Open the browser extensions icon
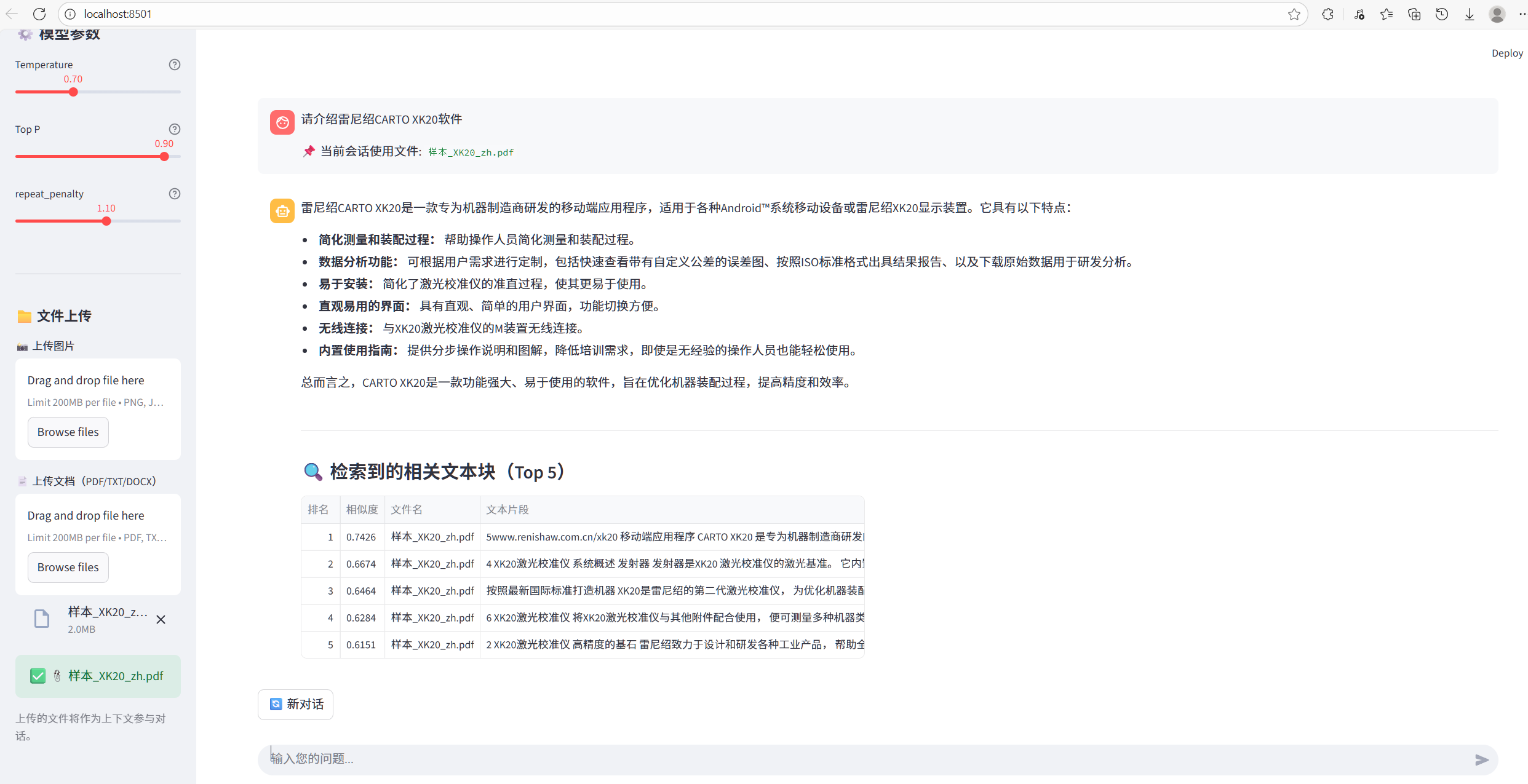Viewport: 1528px width, 784px height. coord(1327,14)
